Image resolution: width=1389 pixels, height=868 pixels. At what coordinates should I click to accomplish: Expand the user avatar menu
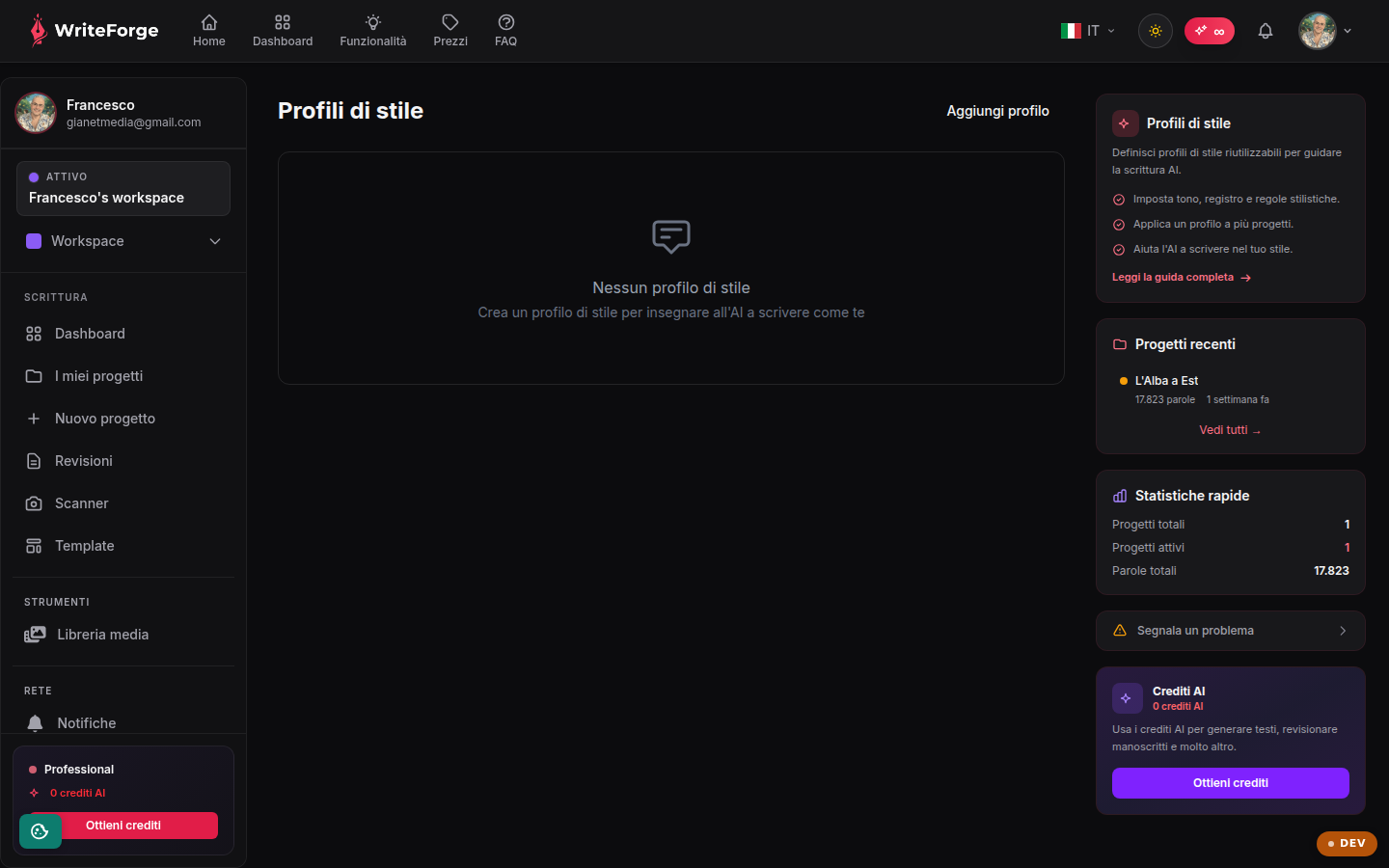tap(1325, 31)
